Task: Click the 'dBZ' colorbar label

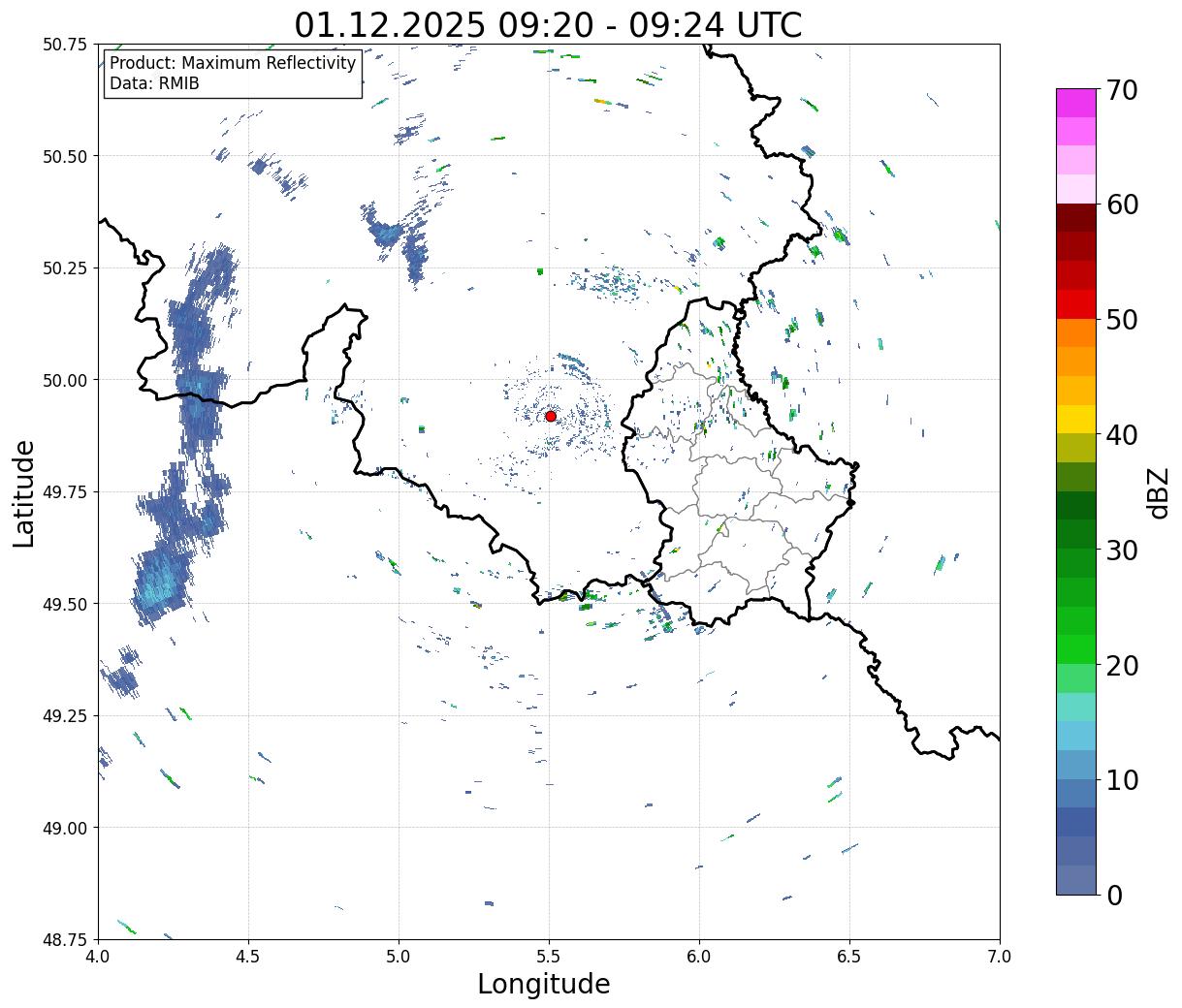Action: pyautogui.click(x=1158, y=491)
